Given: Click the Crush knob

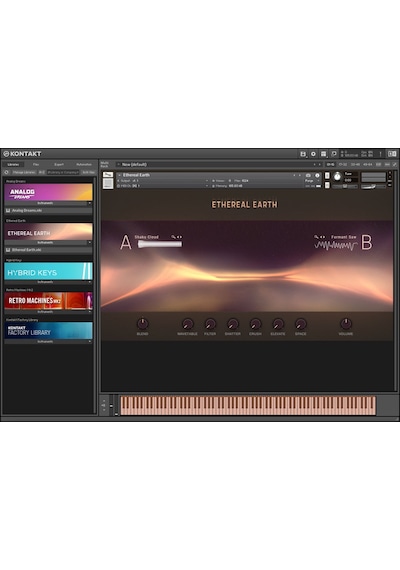Looking at the screenshot, I should pyautogui.click(x=255, y=323).
